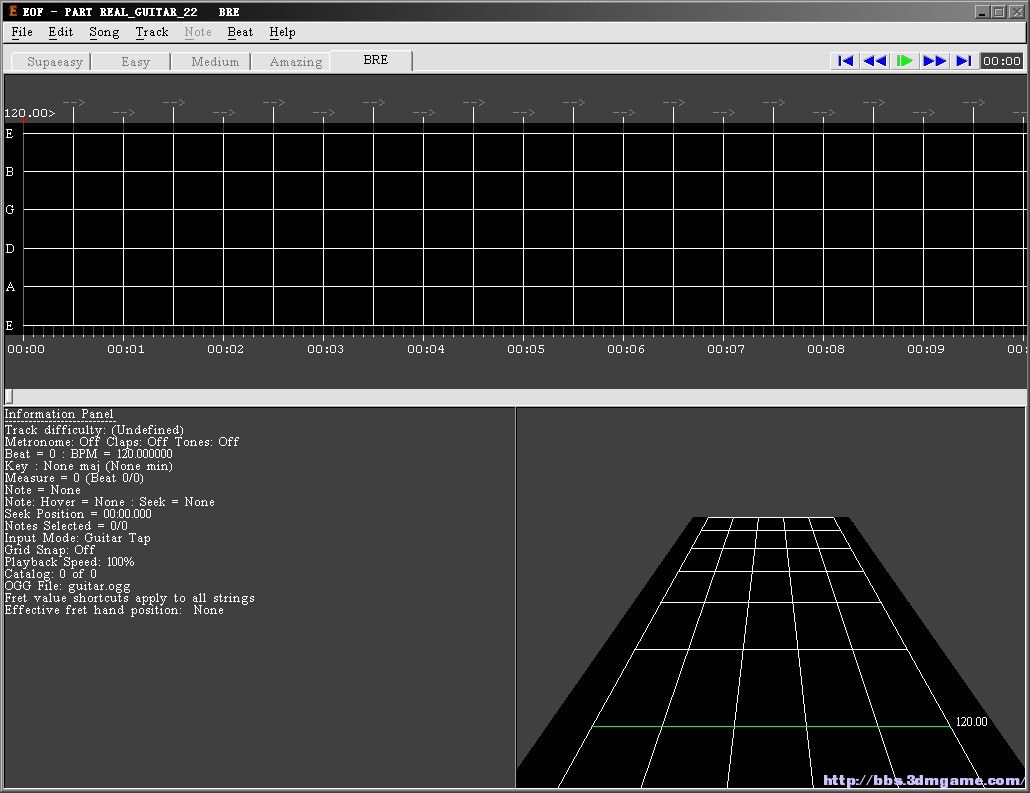Click the 00:03 timestamp on the timeline

[325, 349]
